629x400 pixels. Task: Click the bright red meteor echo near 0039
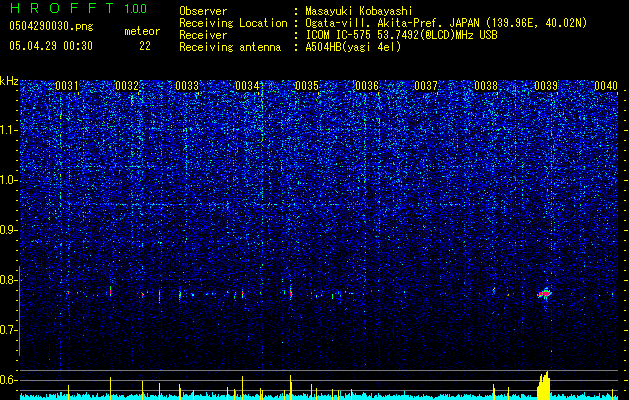545,294
